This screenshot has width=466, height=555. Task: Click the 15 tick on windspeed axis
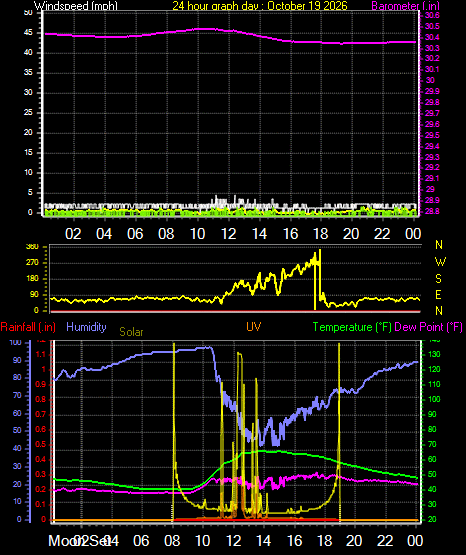(x=28, y=153)
